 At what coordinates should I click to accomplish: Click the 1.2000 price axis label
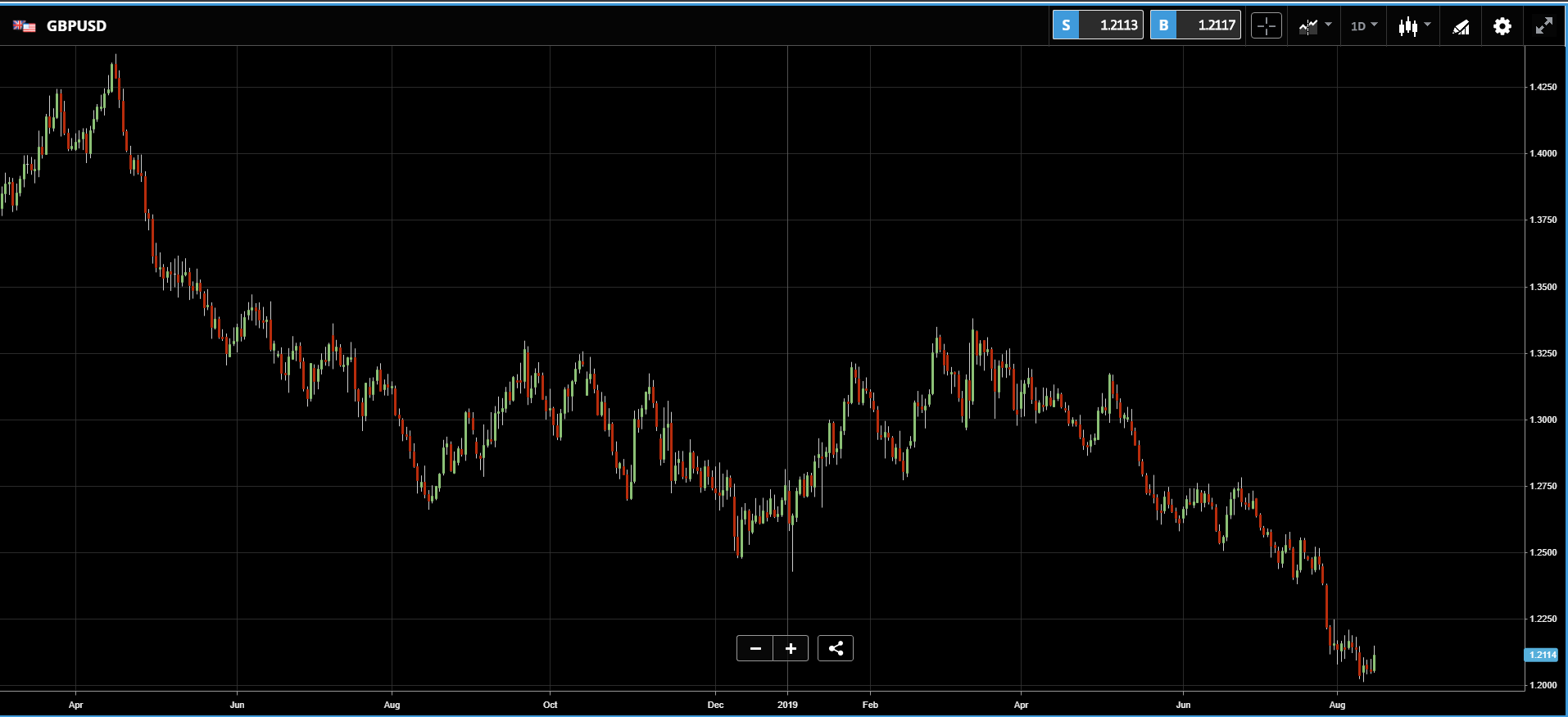click(1543, 685)
